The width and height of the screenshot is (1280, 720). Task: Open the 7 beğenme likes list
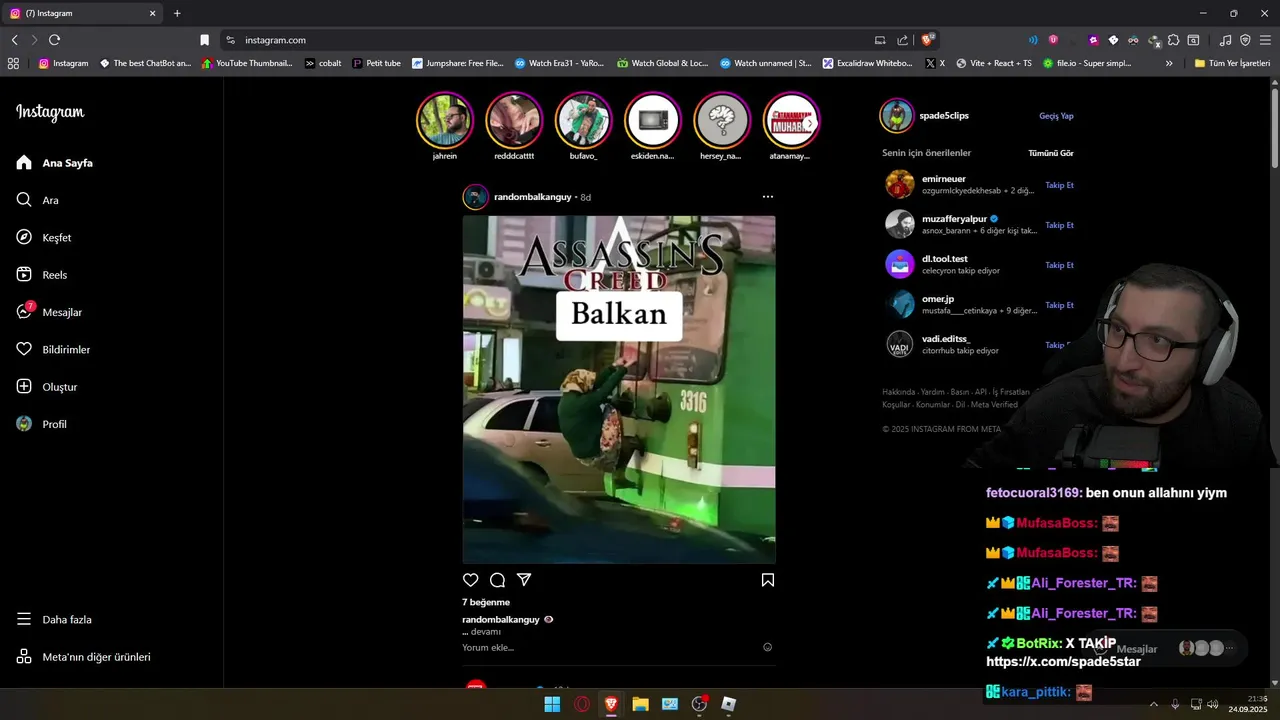[486, 602]
